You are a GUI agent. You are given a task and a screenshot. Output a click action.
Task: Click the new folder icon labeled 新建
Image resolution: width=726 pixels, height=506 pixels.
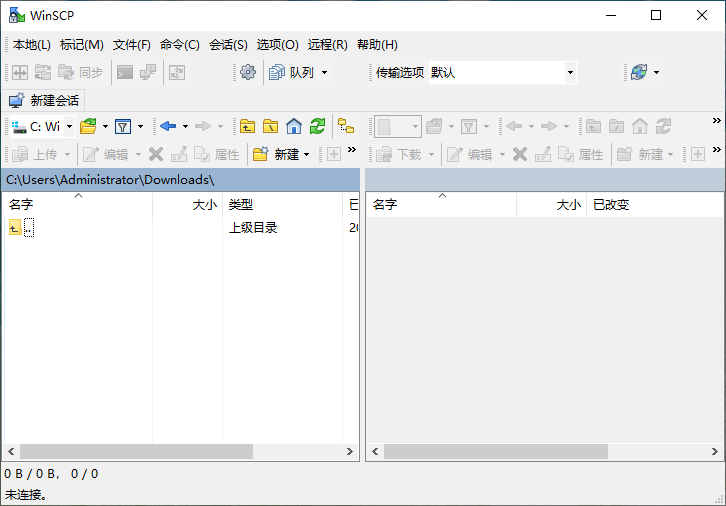pyautogui.click(x=261, y=154)
